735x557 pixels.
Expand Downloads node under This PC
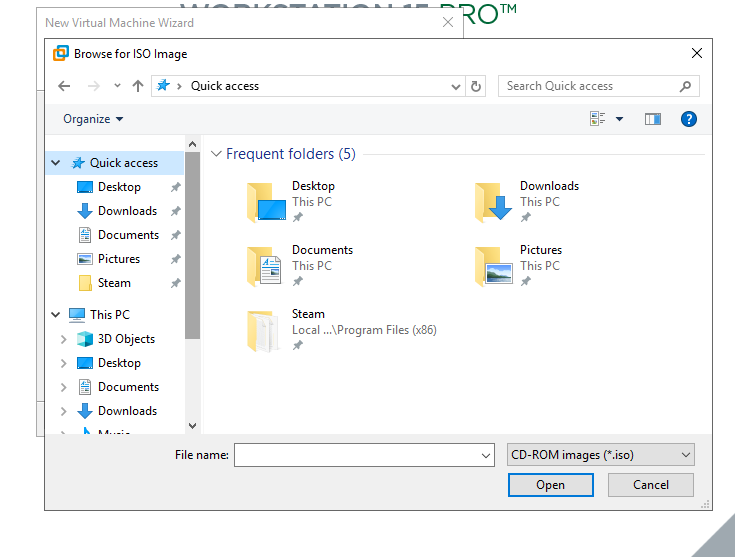click(x=64, y=411)
